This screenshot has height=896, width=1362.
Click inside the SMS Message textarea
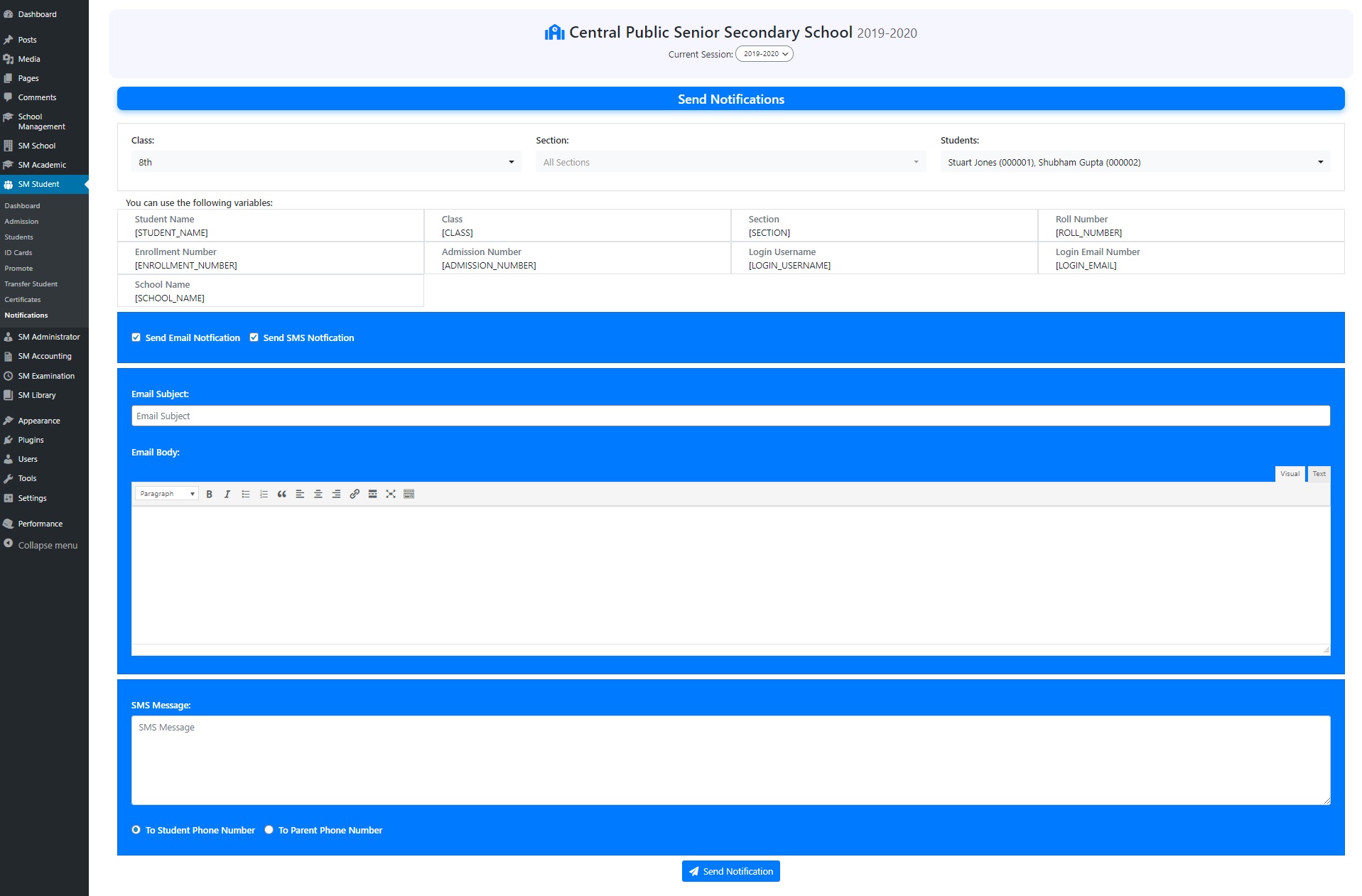click(730, 760)
